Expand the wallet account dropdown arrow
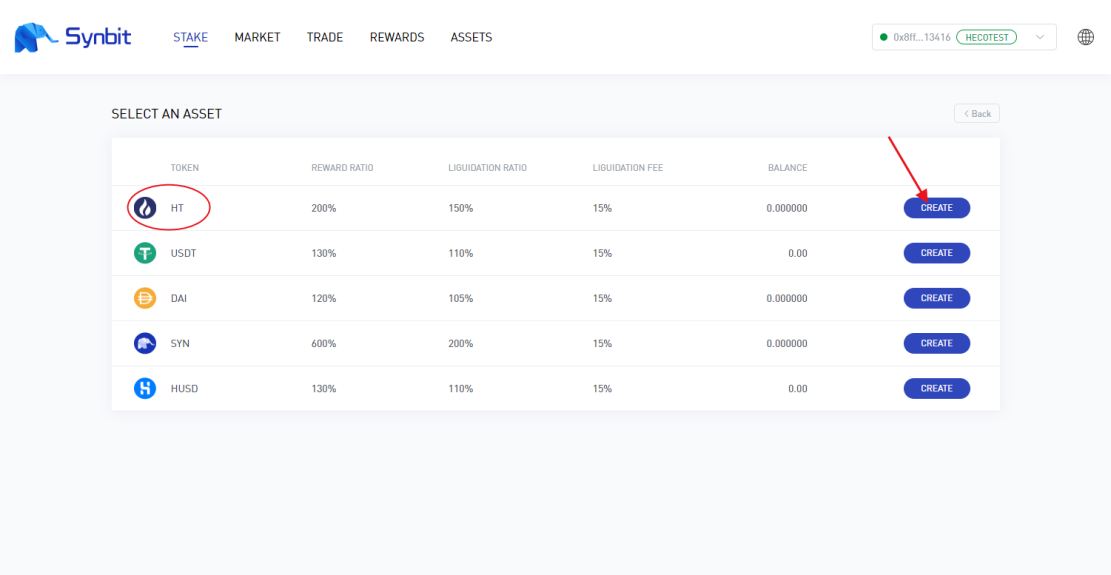The image size is (1111, 575). click(1039, 37)
